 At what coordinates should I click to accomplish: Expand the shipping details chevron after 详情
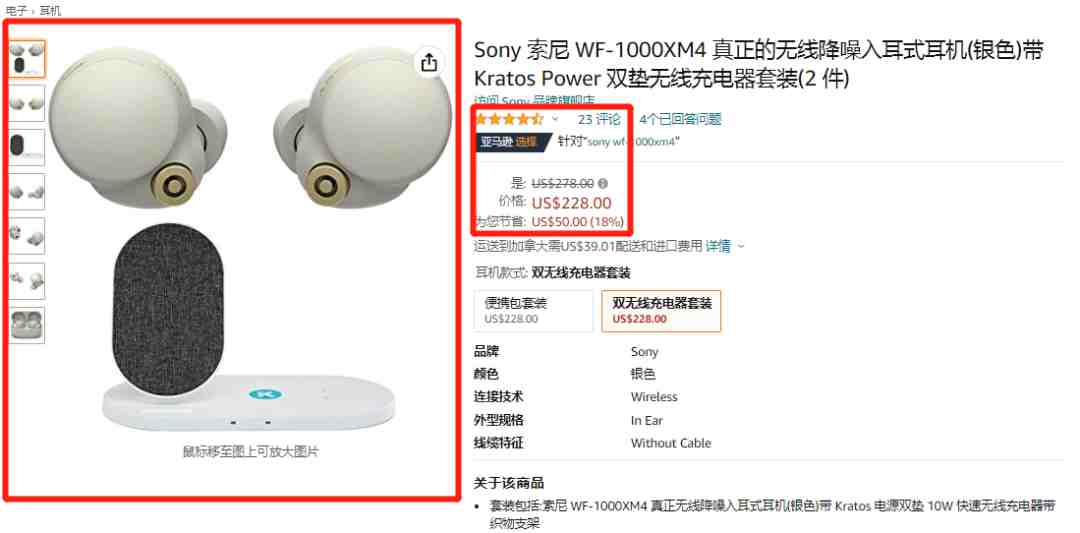click(741, 246)
